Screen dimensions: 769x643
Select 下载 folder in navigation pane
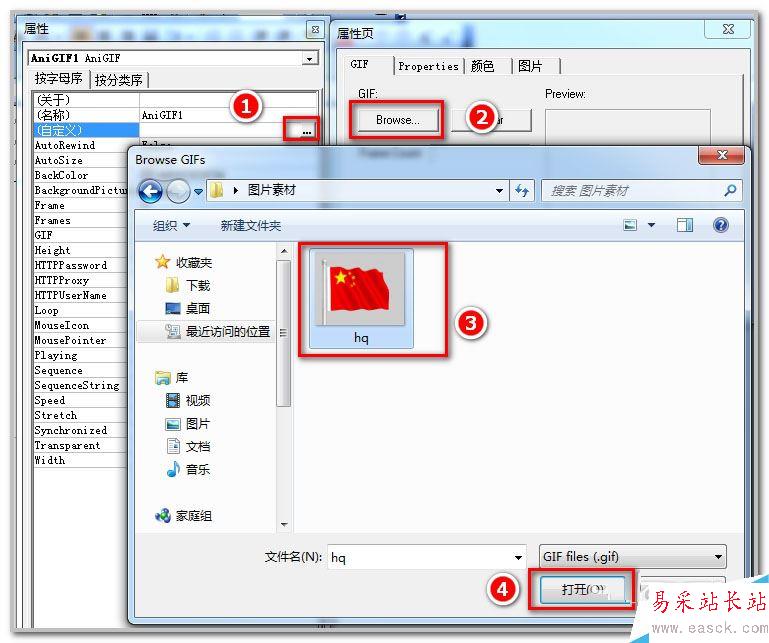click(188, 285)
